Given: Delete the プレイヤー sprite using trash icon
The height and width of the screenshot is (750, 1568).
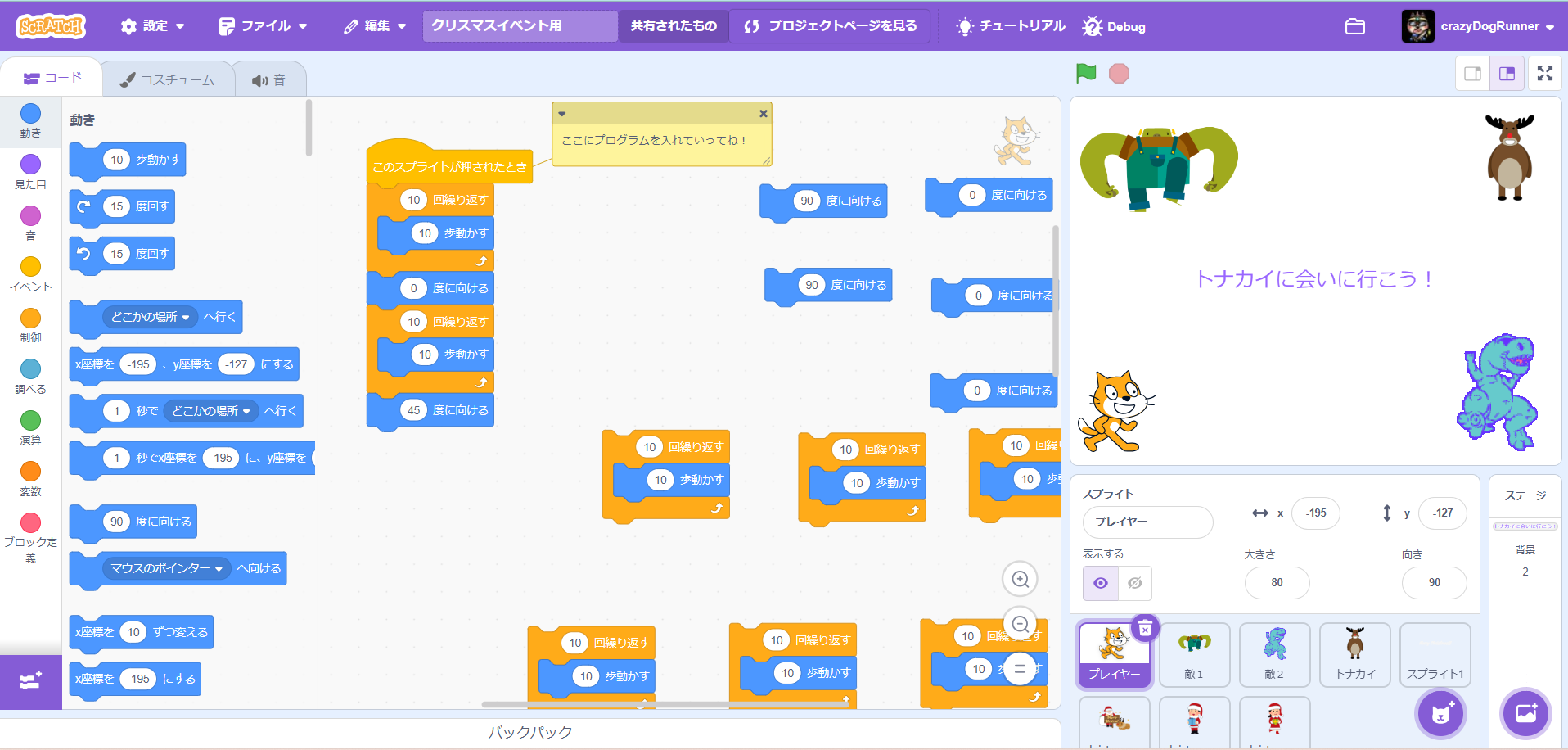Looking at the screenshot, I should (1145, 628).
